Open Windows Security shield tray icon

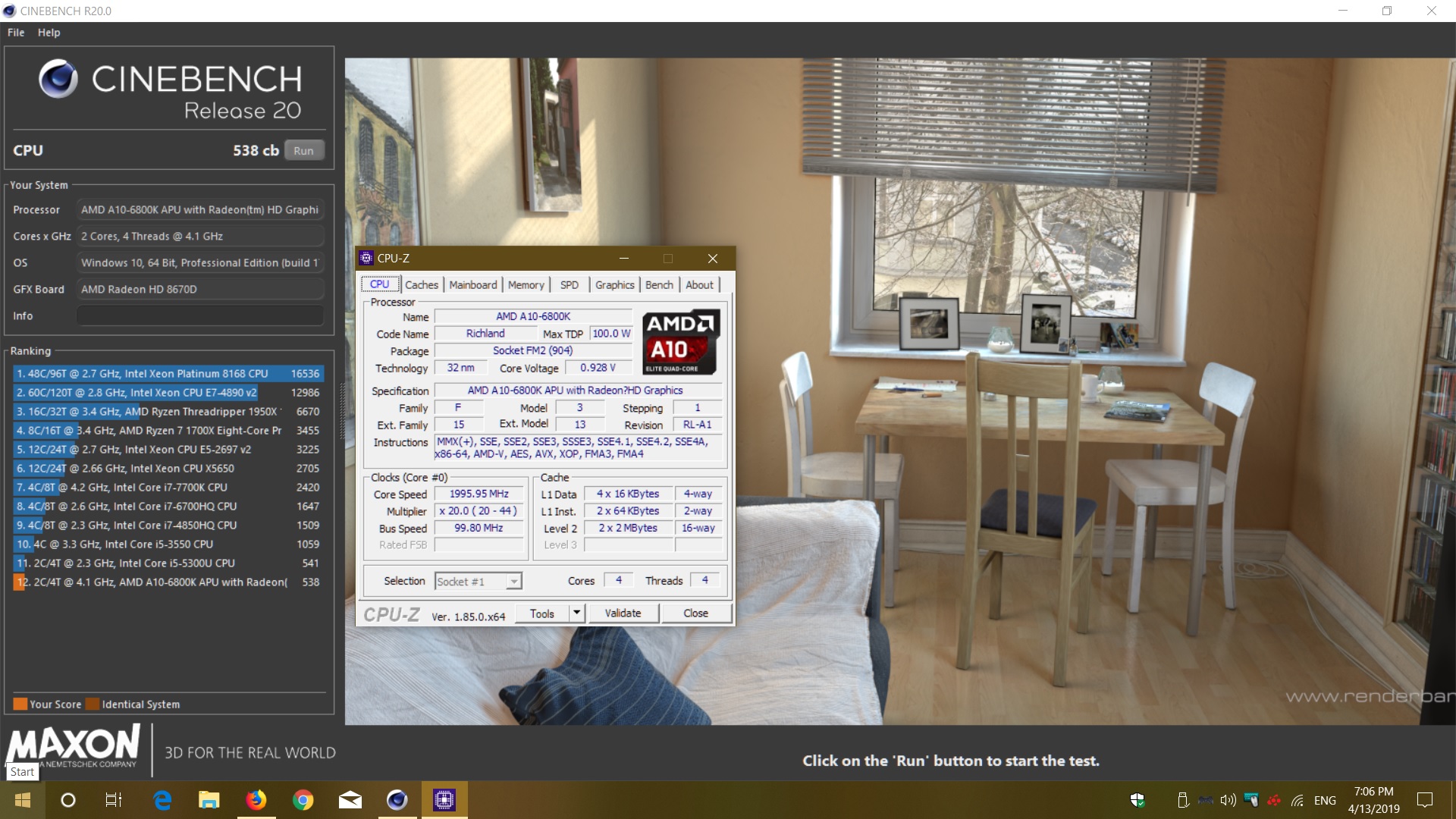tap(1137, 800)
